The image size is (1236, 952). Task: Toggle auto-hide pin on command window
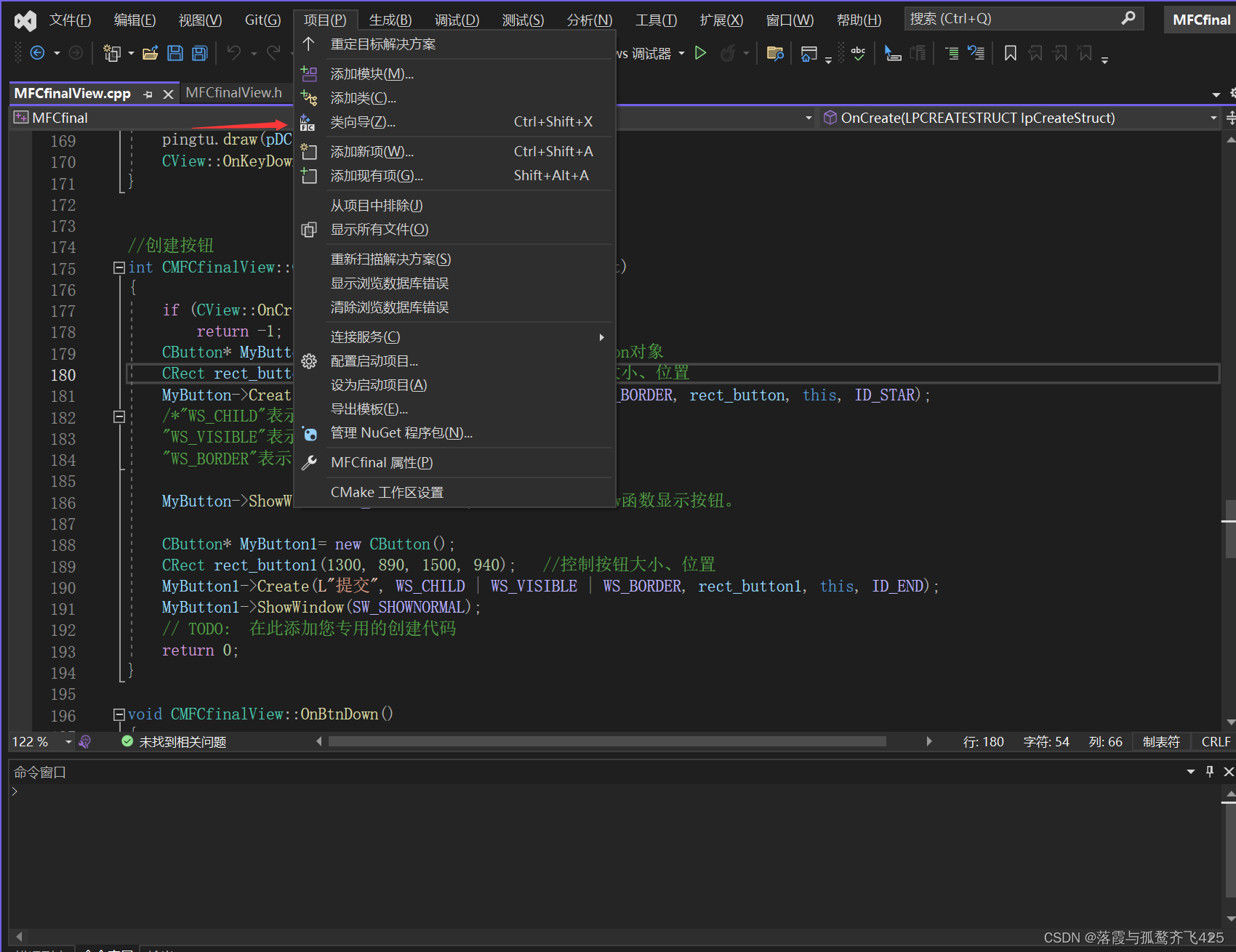pyautogui.click(x=1210, y=772)
